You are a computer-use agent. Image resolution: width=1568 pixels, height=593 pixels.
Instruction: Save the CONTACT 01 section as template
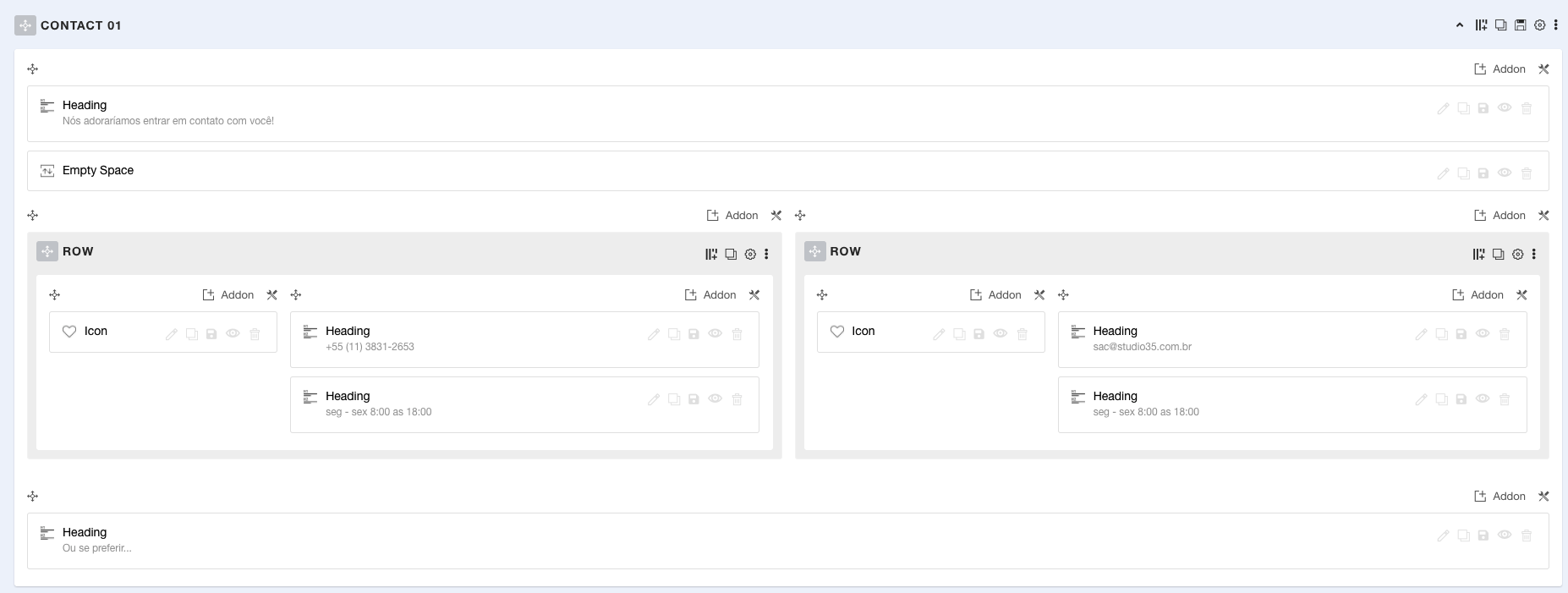(1521, 25)
